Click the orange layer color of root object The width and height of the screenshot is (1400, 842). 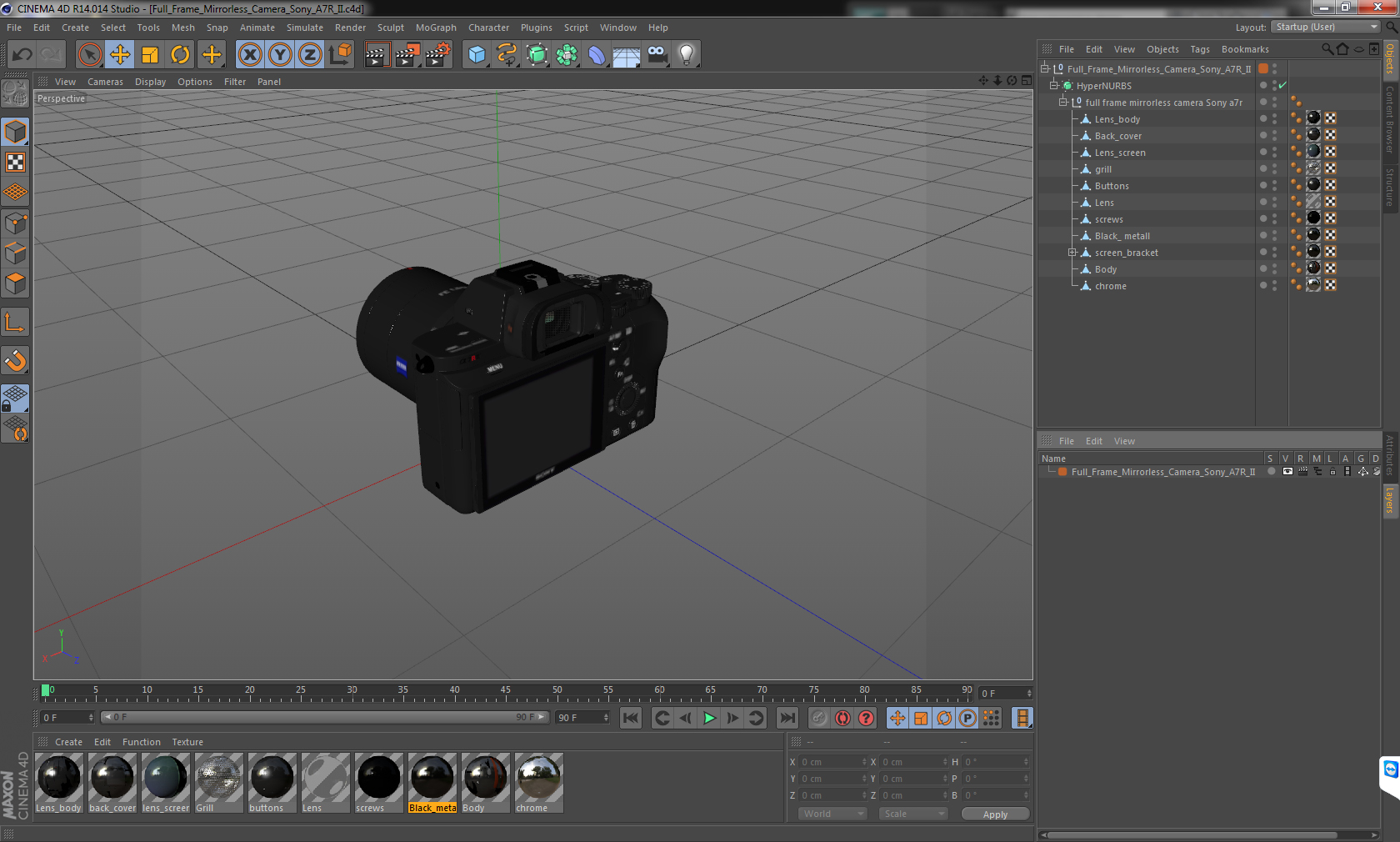1263,68
